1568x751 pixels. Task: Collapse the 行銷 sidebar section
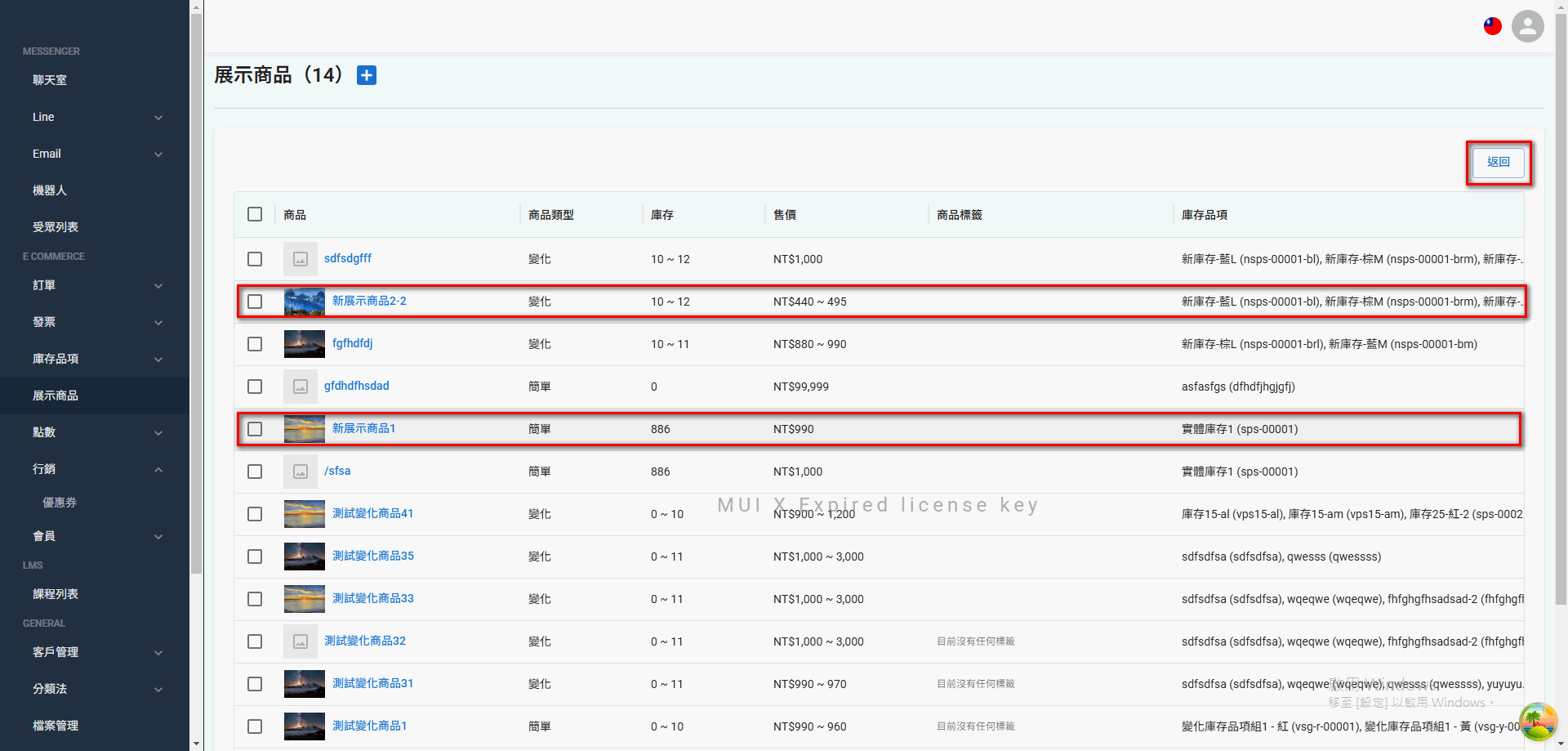click(x=95, y=469)
